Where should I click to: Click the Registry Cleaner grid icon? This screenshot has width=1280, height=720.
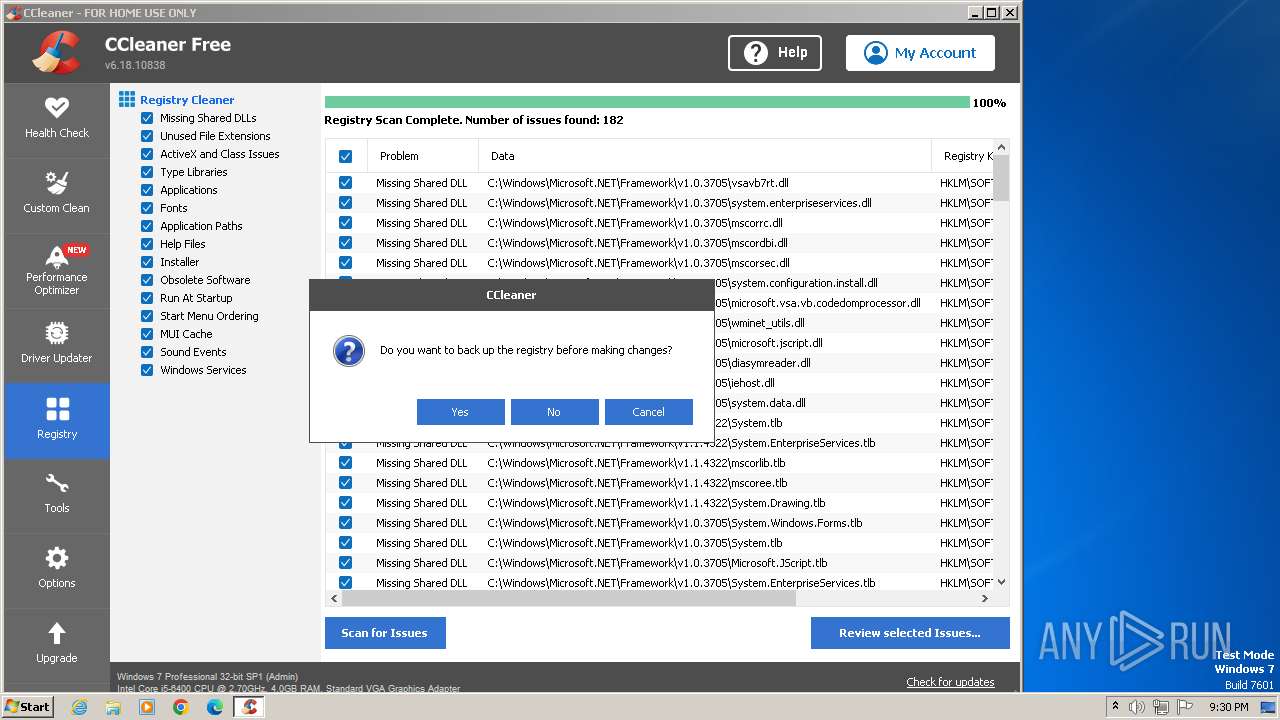[x=127, y=99]
